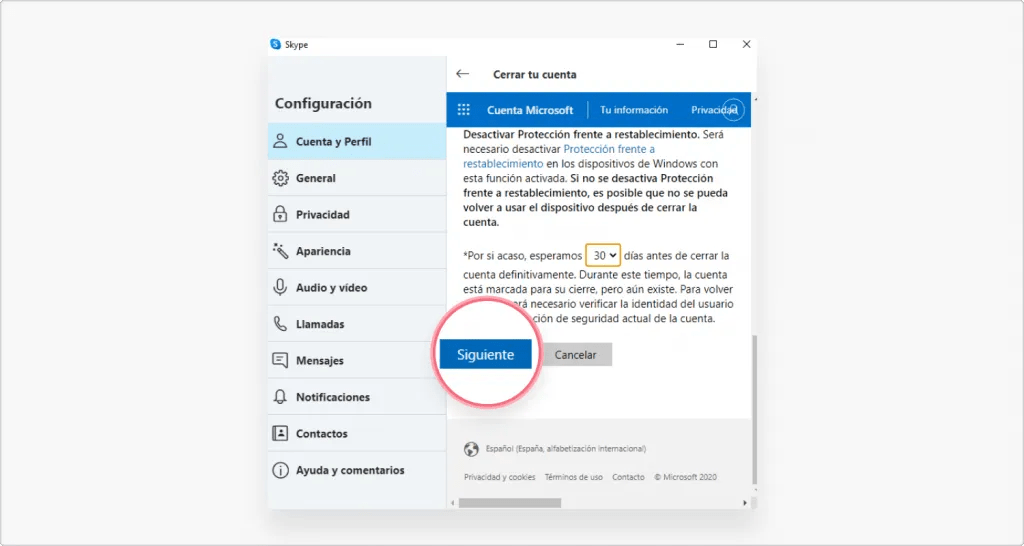Click the globe language icon in footer
Screen dimensions: 1024x546
click(x=471, y=449)
